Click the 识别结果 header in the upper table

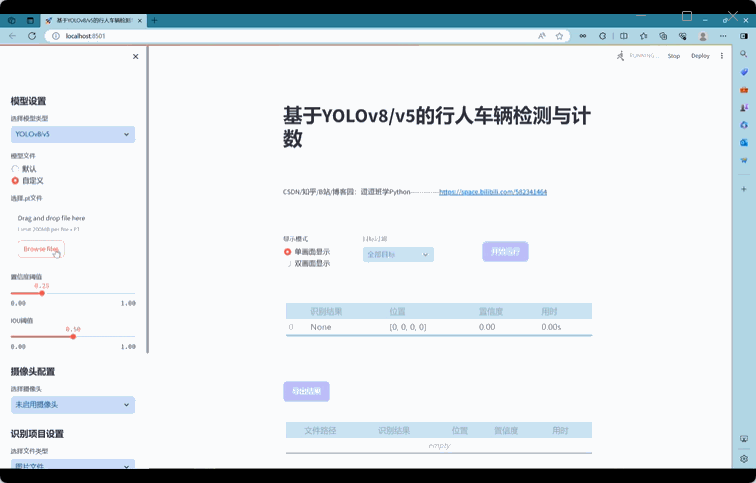(x=326, y=311)
